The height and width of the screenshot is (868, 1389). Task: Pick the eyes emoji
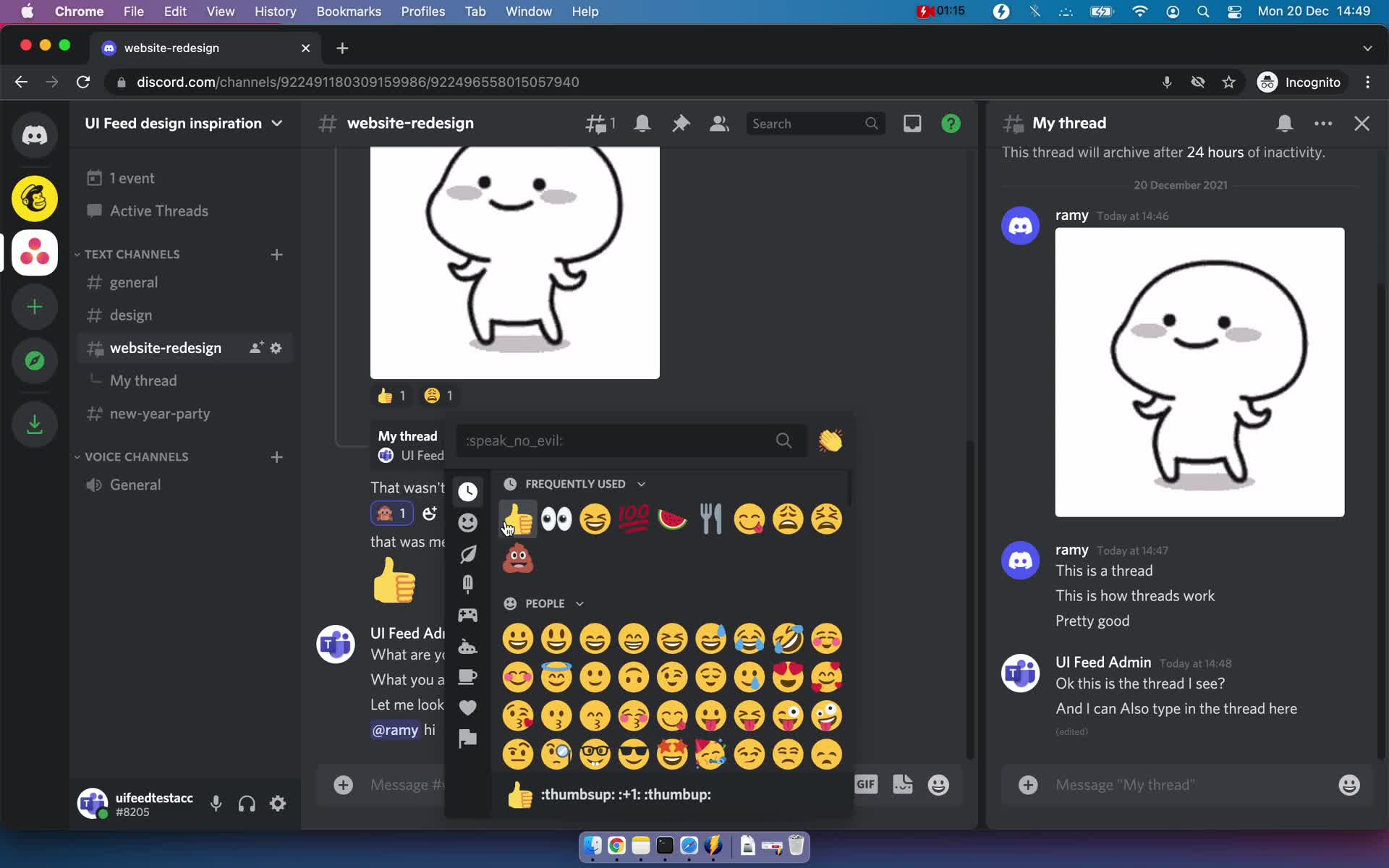coord(556,519)
